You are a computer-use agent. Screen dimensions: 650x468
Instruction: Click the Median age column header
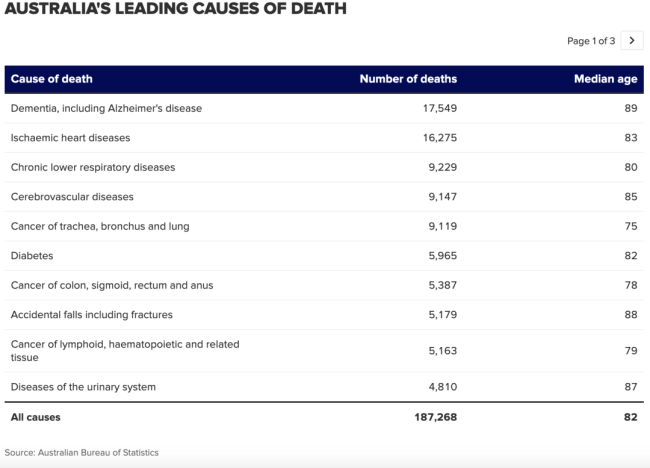click(x=605, y=79)
